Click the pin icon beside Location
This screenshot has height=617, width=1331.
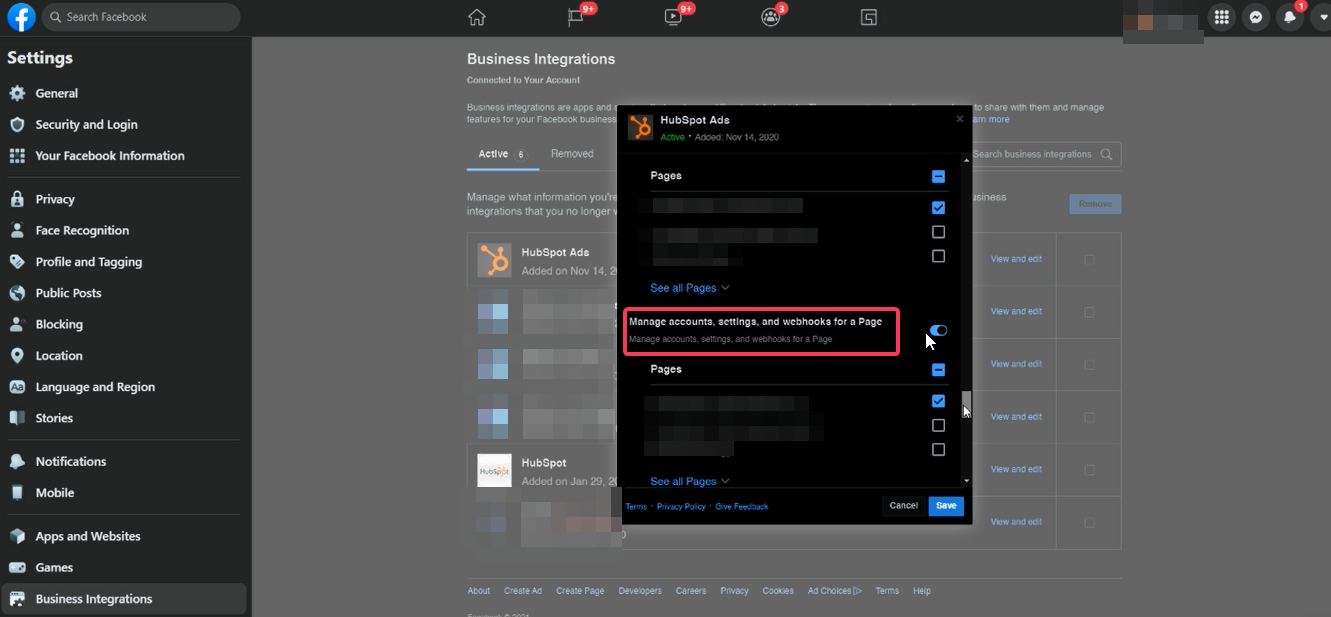click(17, 355)
